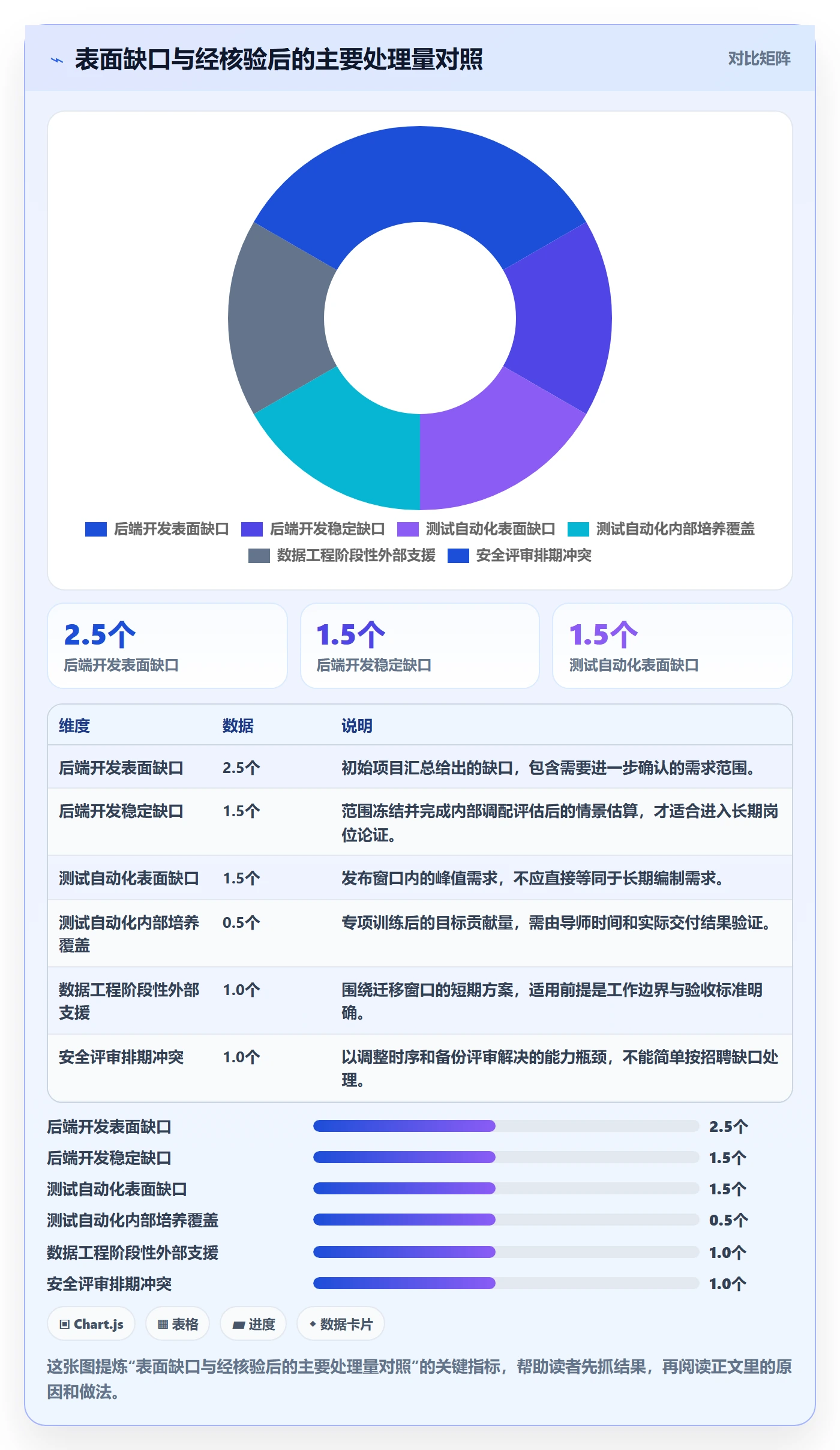The height and width of the screenshot is (1450, 840).
Task: Click the description starting 专项训练后的目标贡献量
Action: tap(557, 922)
